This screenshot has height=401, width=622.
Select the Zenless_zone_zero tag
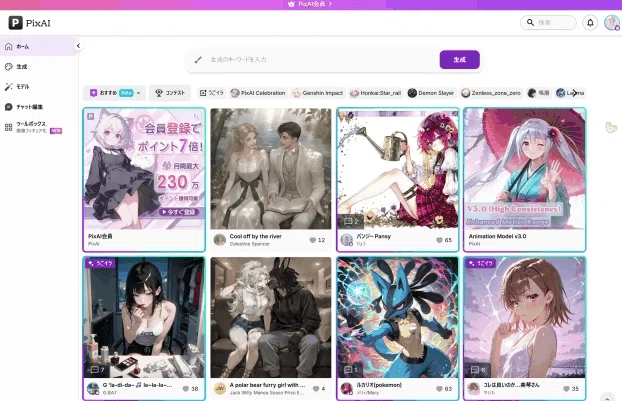pos(491,93)
